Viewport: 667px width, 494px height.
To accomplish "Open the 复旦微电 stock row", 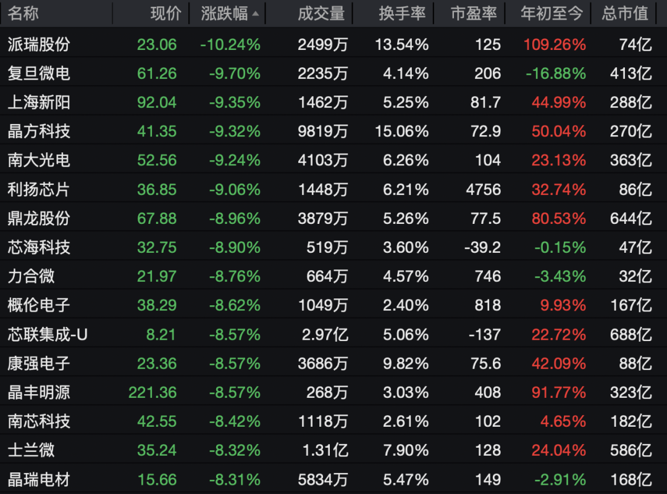I will tap(334, 73).
